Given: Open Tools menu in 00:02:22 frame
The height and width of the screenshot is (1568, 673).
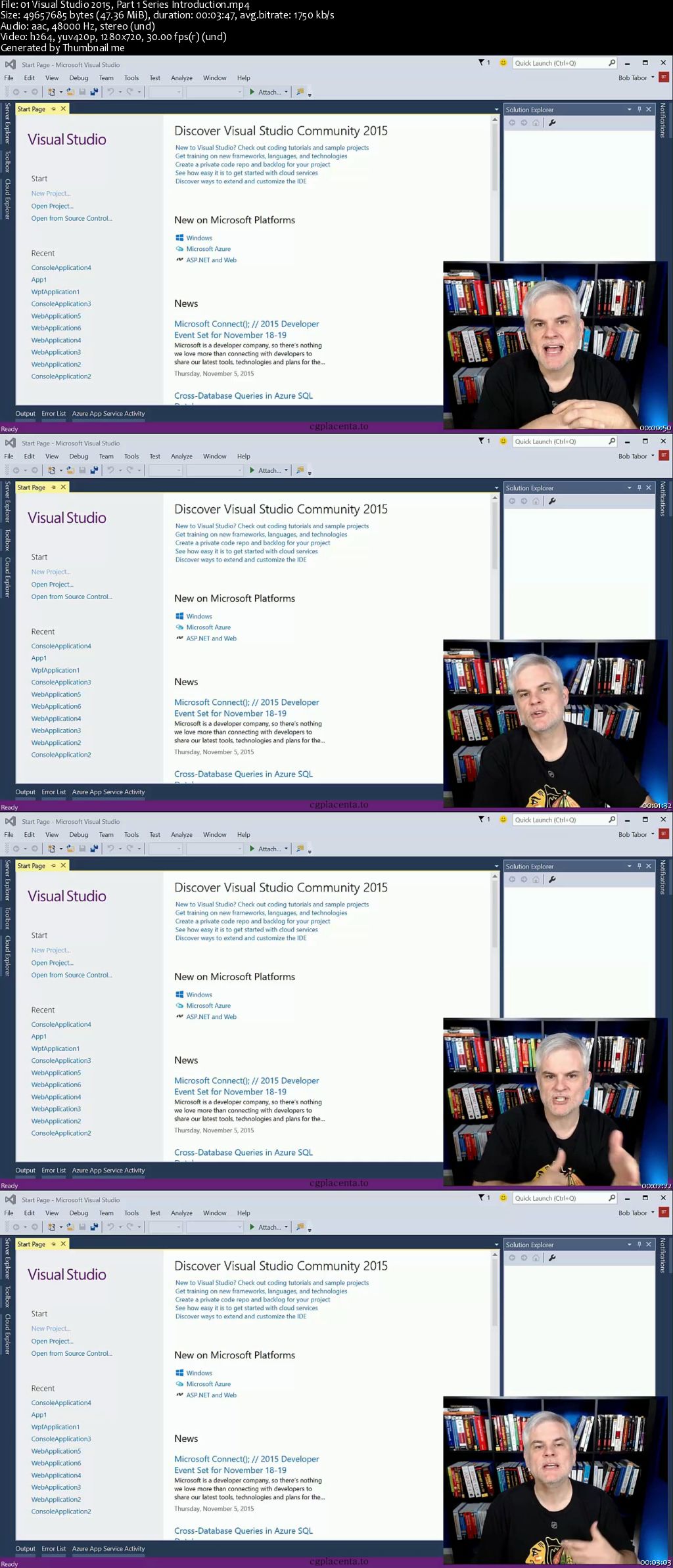Looking at the screenshot, I should click(x=131, y=834).
